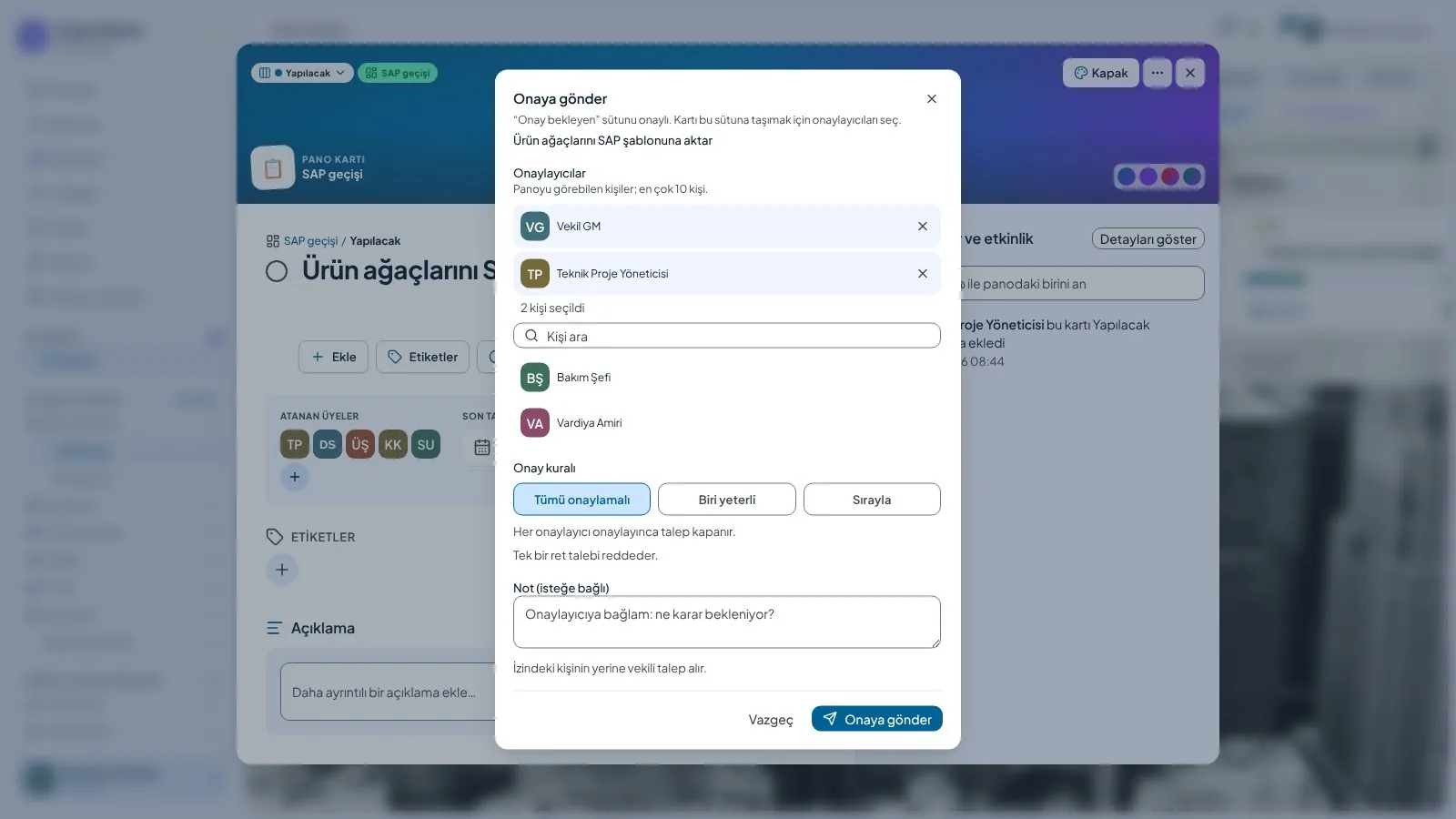Click the description text box
This screenshot has width=1456, height=819.
point(388,693)
